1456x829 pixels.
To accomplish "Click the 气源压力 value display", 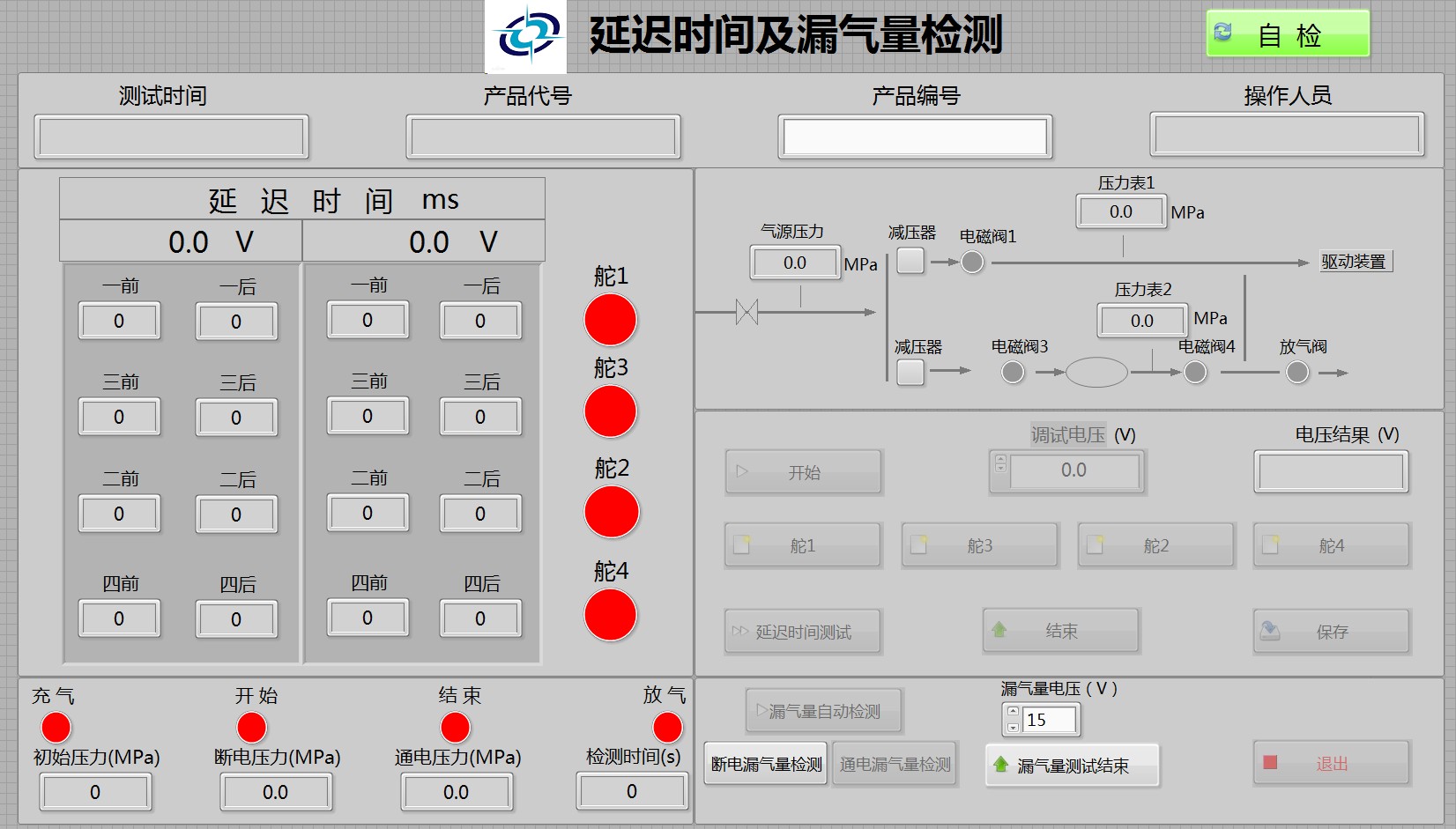I will pos(795,263).
